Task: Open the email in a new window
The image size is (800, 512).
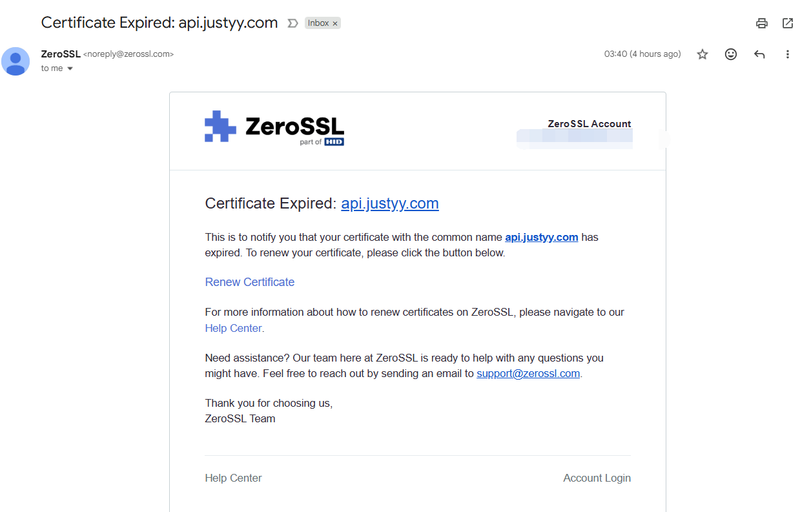Action: pos(787,23)
